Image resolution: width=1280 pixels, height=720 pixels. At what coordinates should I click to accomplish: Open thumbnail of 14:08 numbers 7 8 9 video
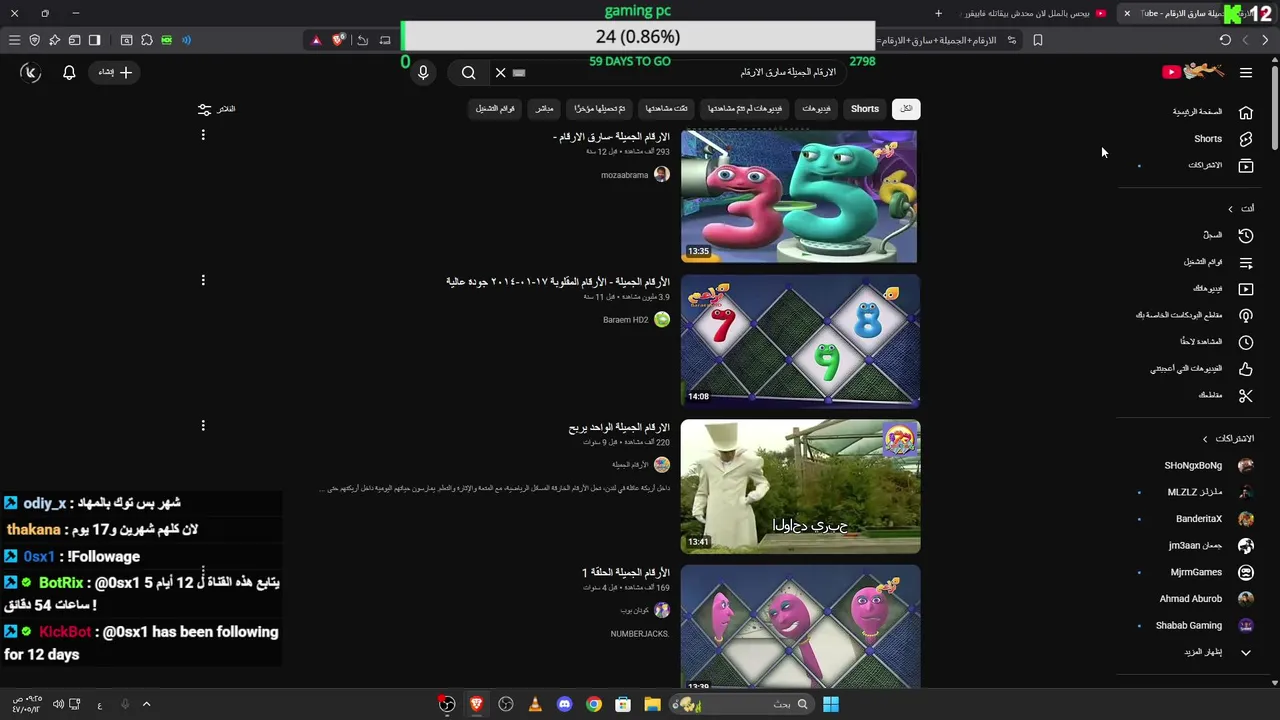[800, 341]
